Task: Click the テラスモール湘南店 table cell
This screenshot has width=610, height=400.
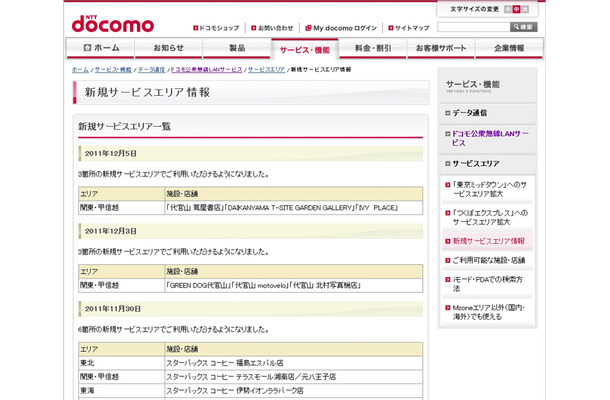Action: (293, 377)
